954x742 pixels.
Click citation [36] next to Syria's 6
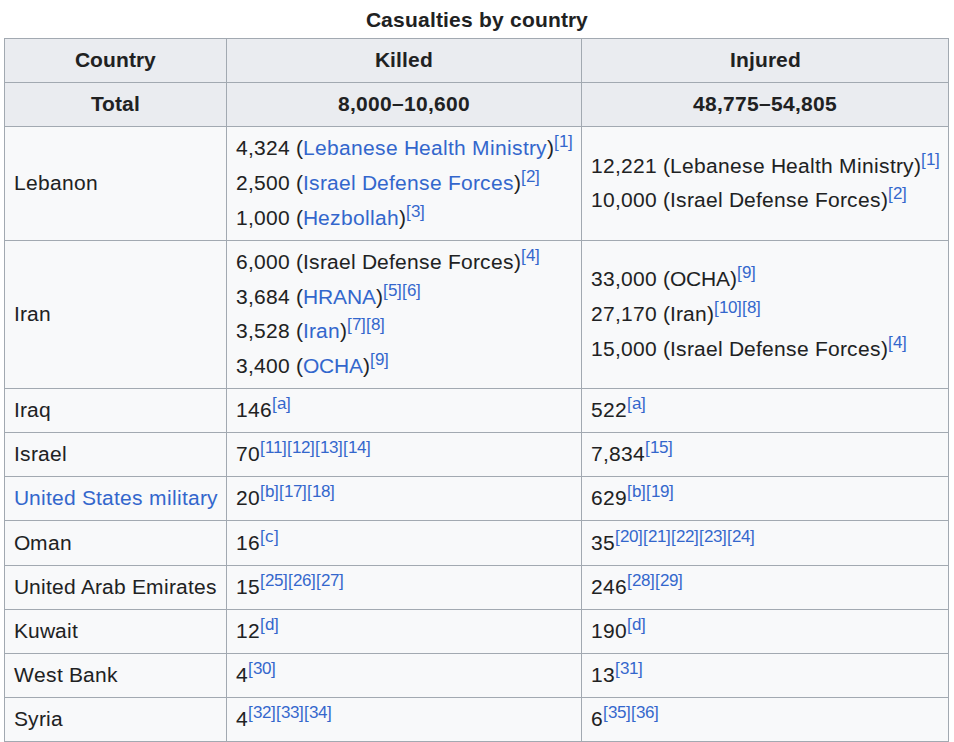(x=645, y=713)
